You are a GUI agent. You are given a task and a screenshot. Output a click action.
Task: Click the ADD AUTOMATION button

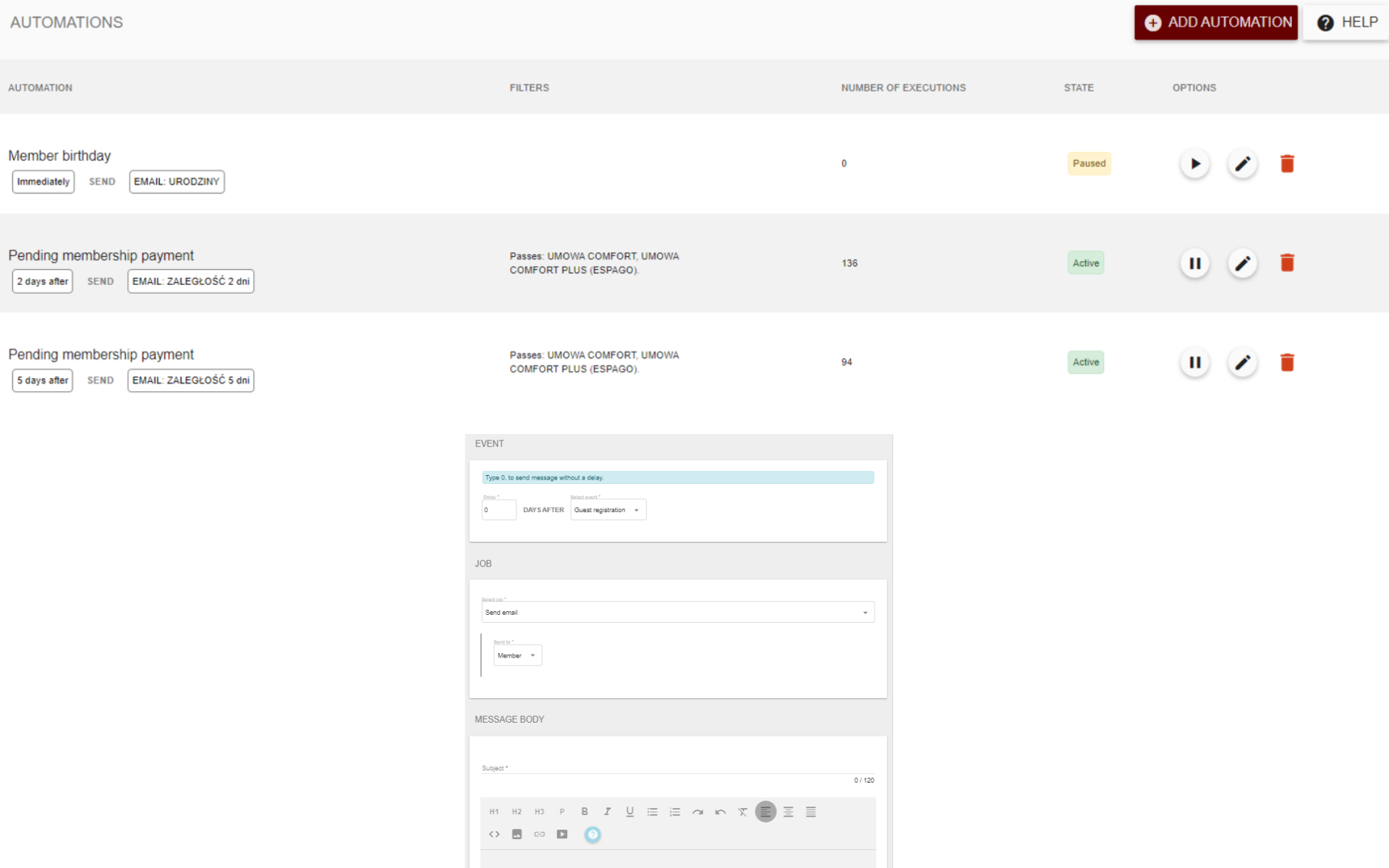click(1216, 22)
